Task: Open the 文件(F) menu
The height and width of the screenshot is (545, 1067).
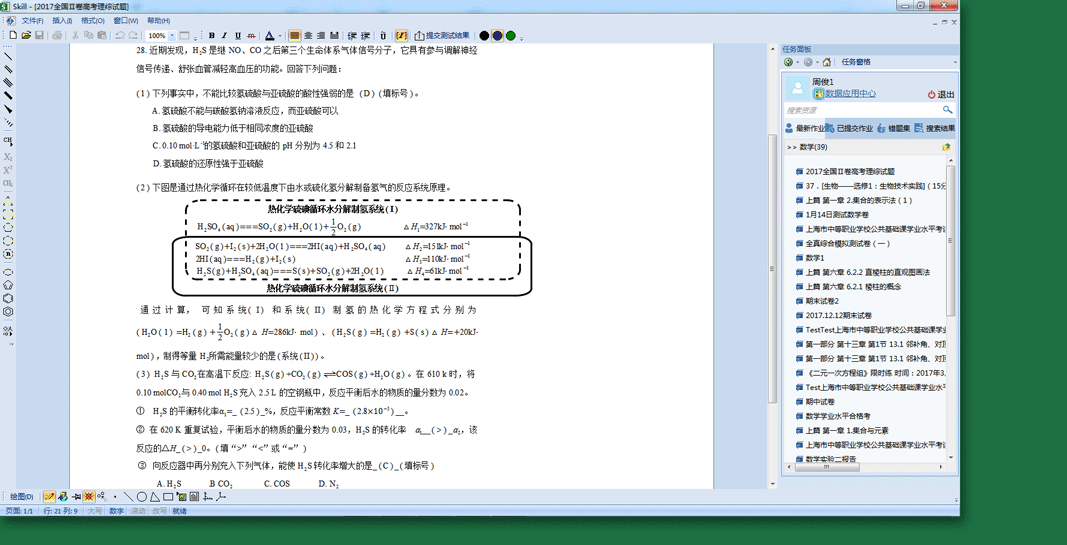Action: (32, 20)
